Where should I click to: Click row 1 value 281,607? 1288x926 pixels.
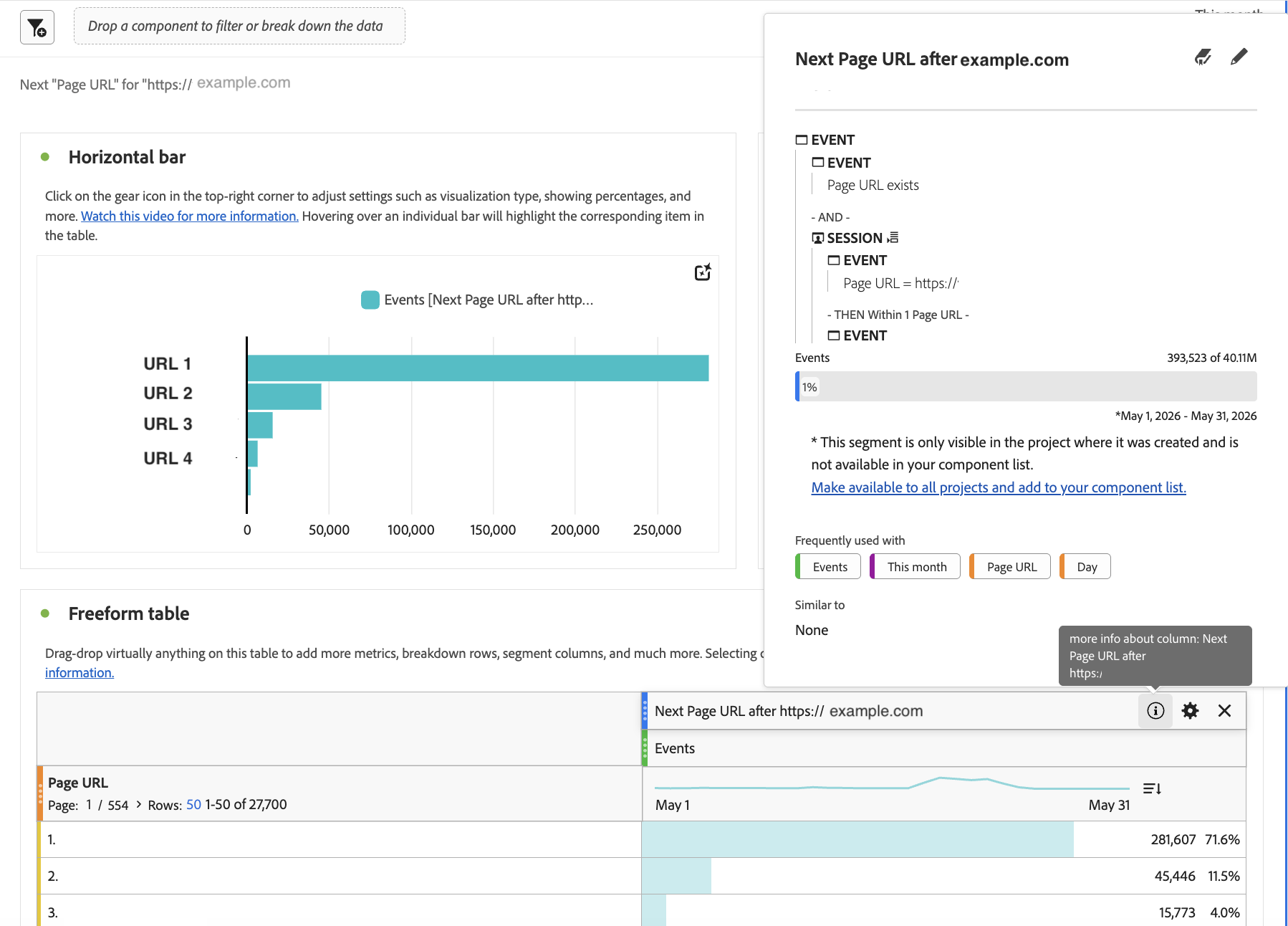click(1173, 839)
